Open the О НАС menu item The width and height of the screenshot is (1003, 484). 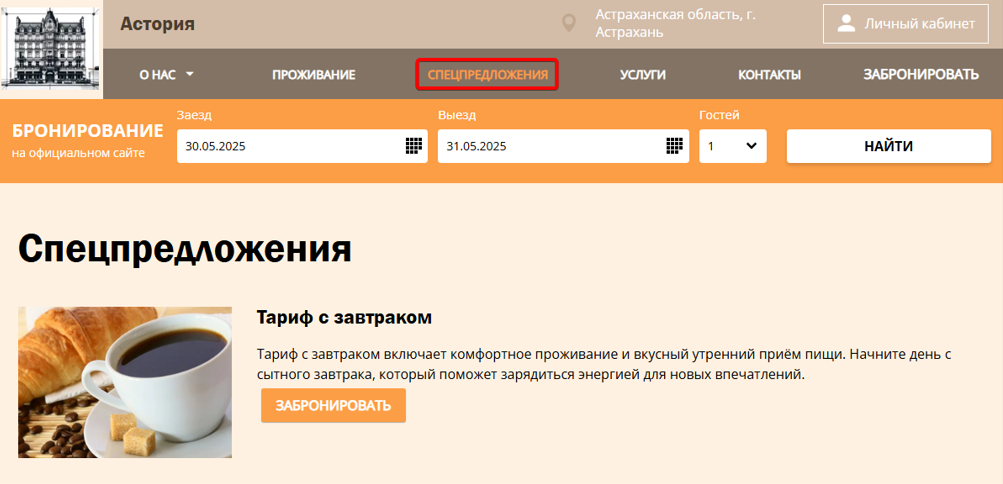point(166,75)
